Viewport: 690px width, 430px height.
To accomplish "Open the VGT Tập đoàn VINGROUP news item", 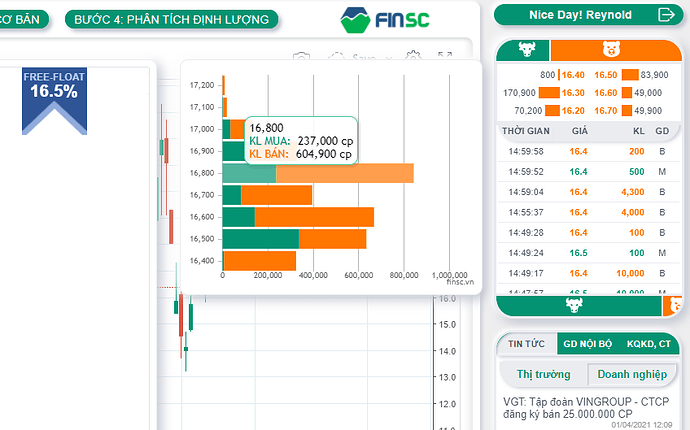I will pyautogui.click(x=586, y=408).
